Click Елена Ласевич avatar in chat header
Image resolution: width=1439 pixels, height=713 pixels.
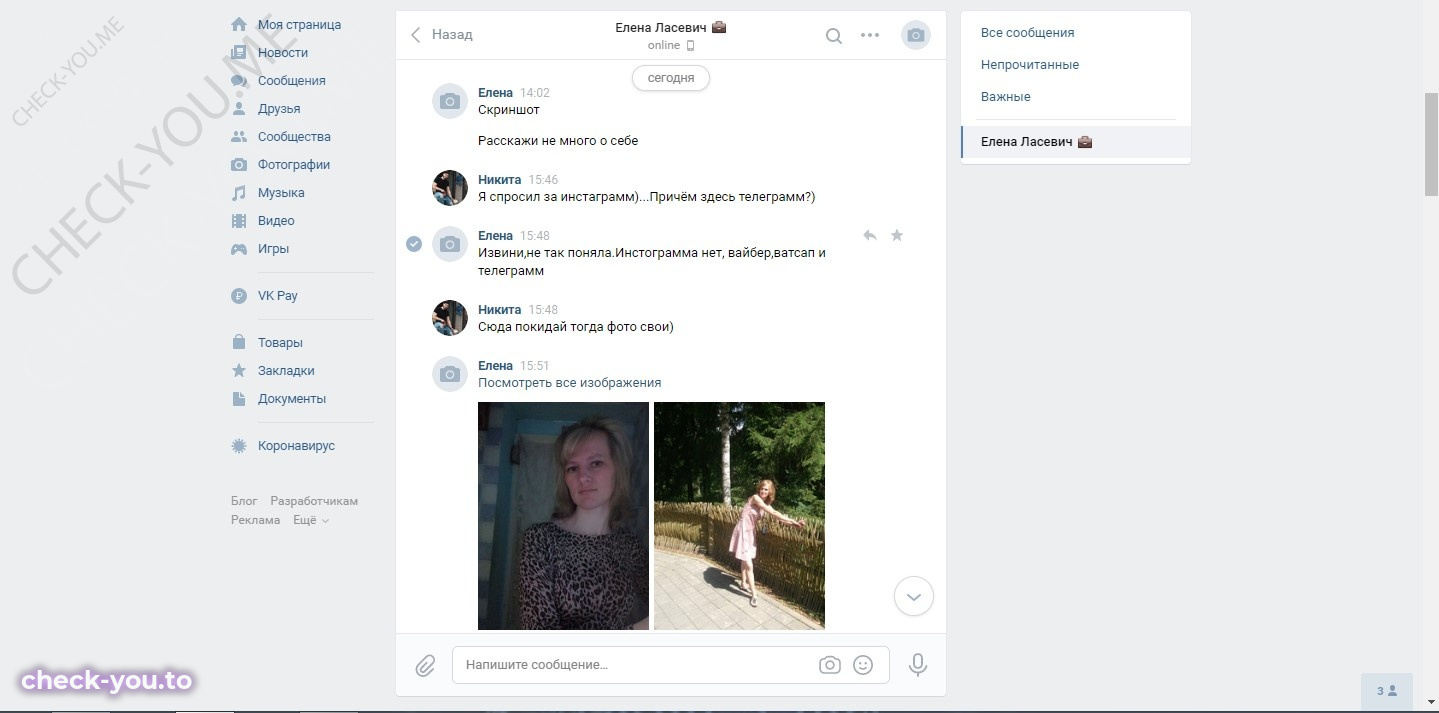coord(916,35)
